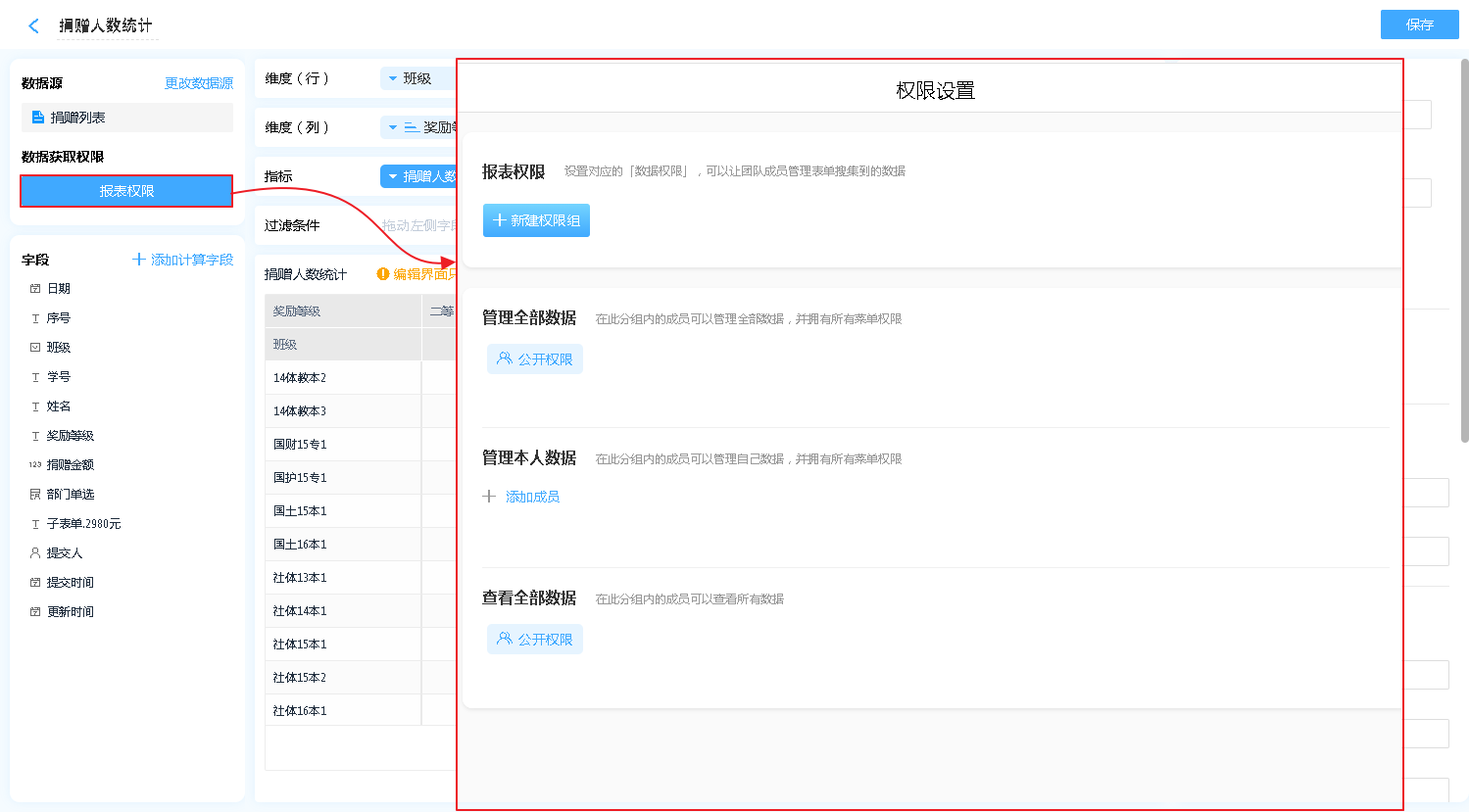This screenshot has width=1469, height=812.
Task: Select 公开权限 under 管理全部数据
Action: pyautogui.click(x=535, y=359)
